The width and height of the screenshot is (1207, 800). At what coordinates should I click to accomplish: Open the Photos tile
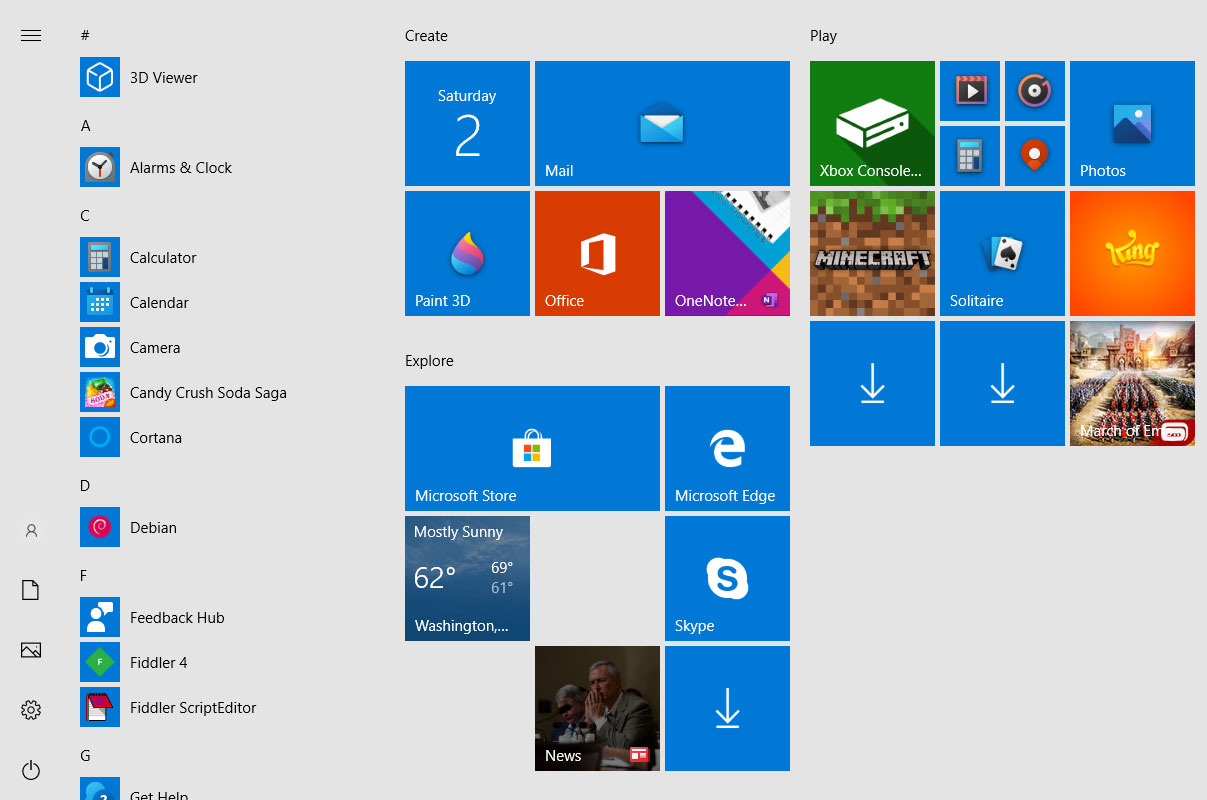tap(1132, 123)
